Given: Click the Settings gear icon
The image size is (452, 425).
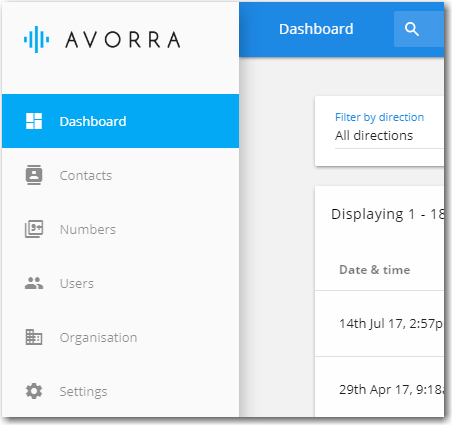Looking at the screenshot, I should click(x=34, y=391).
